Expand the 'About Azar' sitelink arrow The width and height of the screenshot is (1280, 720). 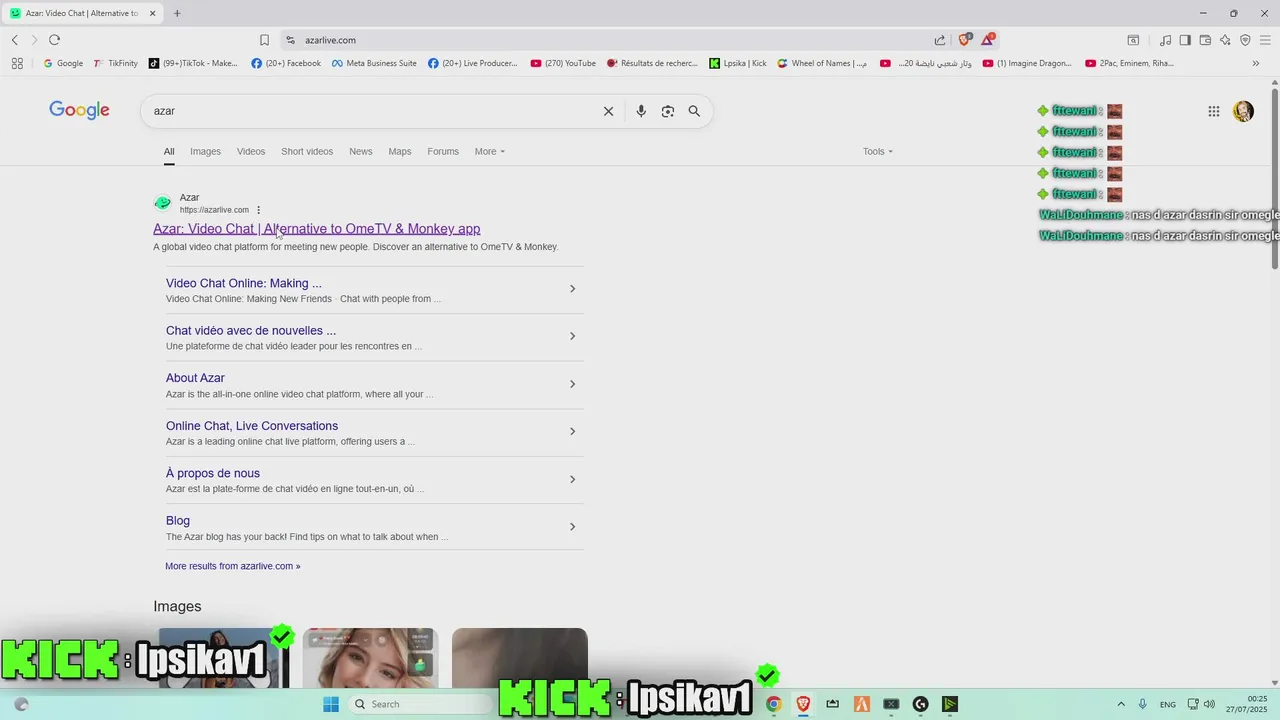click(572, 384)
